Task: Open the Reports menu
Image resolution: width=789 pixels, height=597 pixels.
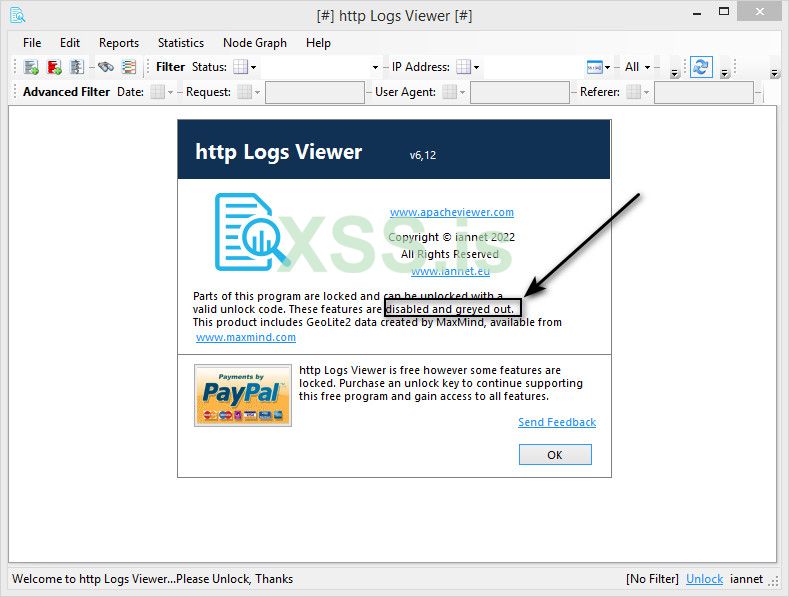Action: coord(119,43)
